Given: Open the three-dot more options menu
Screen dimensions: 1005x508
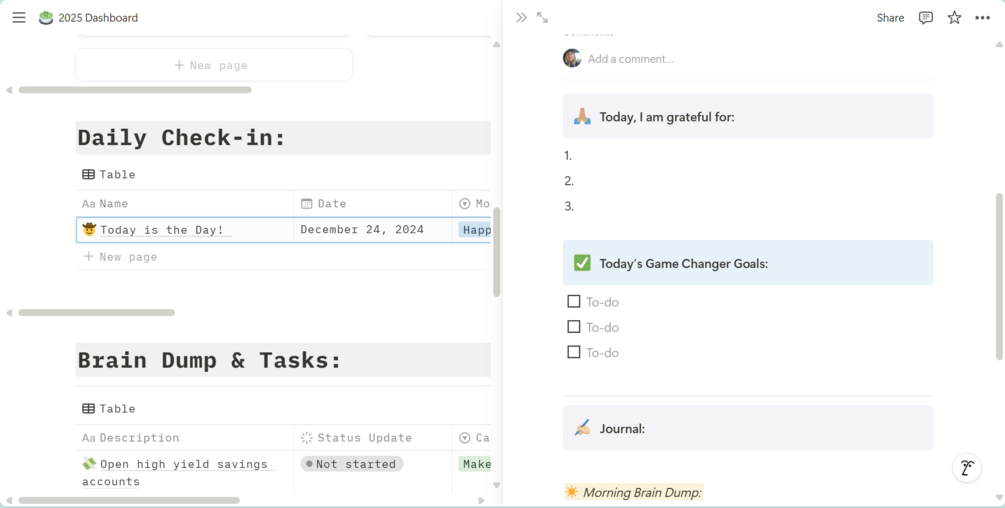Looking at the screenshot, I should click(x=983, y=18).
